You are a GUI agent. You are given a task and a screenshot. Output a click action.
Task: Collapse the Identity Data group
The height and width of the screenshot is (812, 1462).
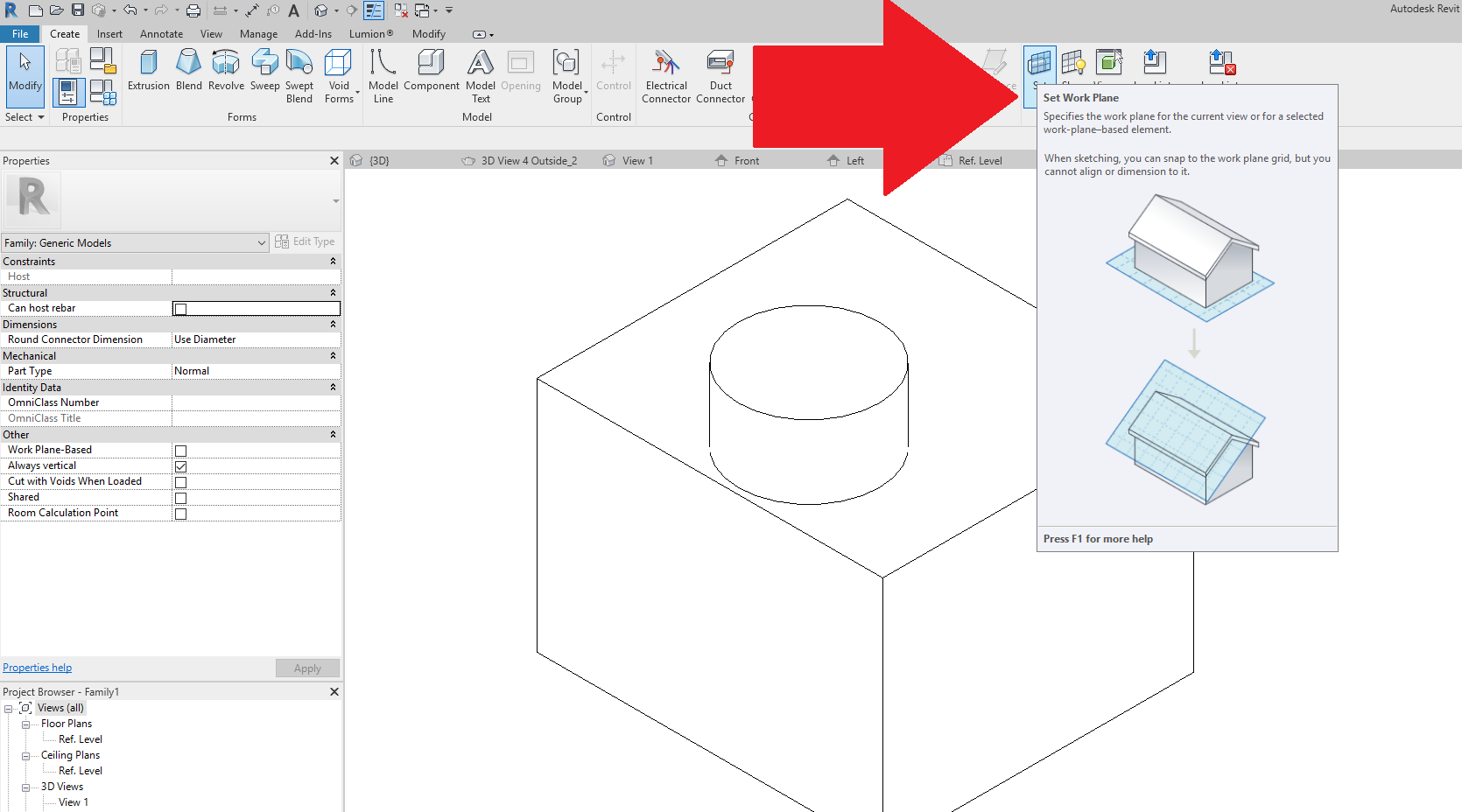[x=333, y=388]
